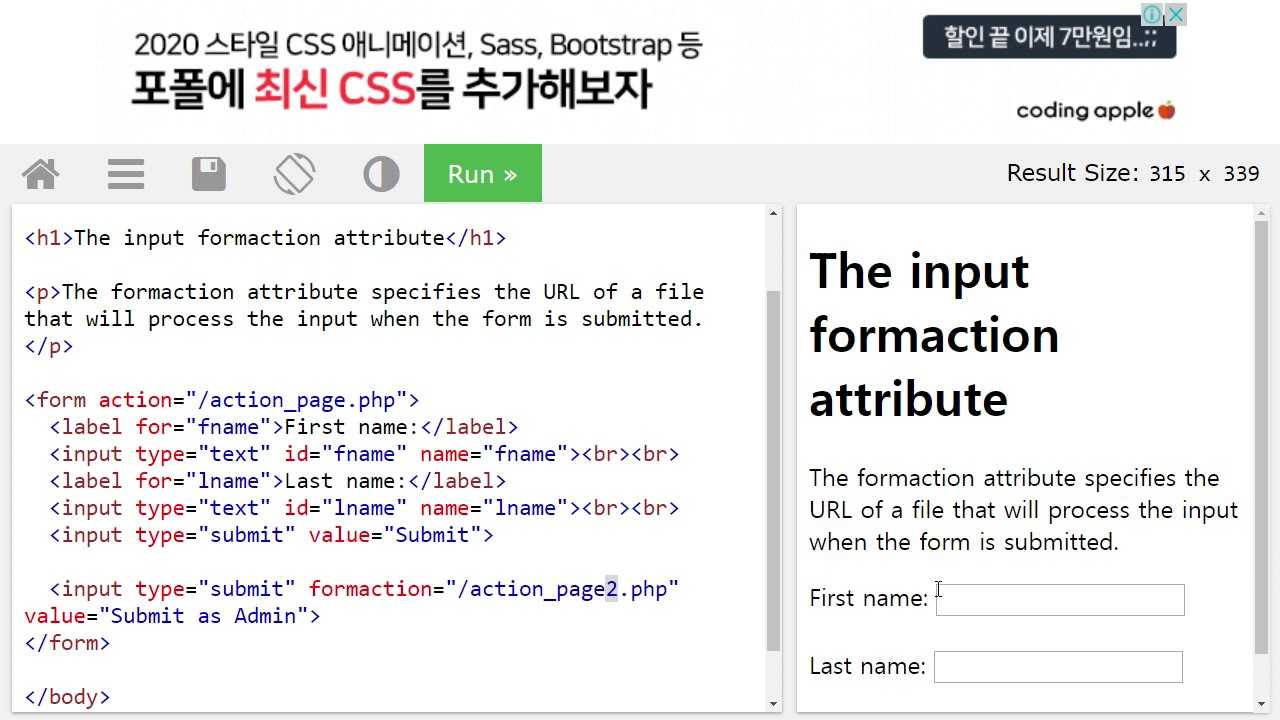Go to the W3Schools home icon
The width and height of the screenshot is (1280, 720).
pyautogui.click(x=41, y=174)
